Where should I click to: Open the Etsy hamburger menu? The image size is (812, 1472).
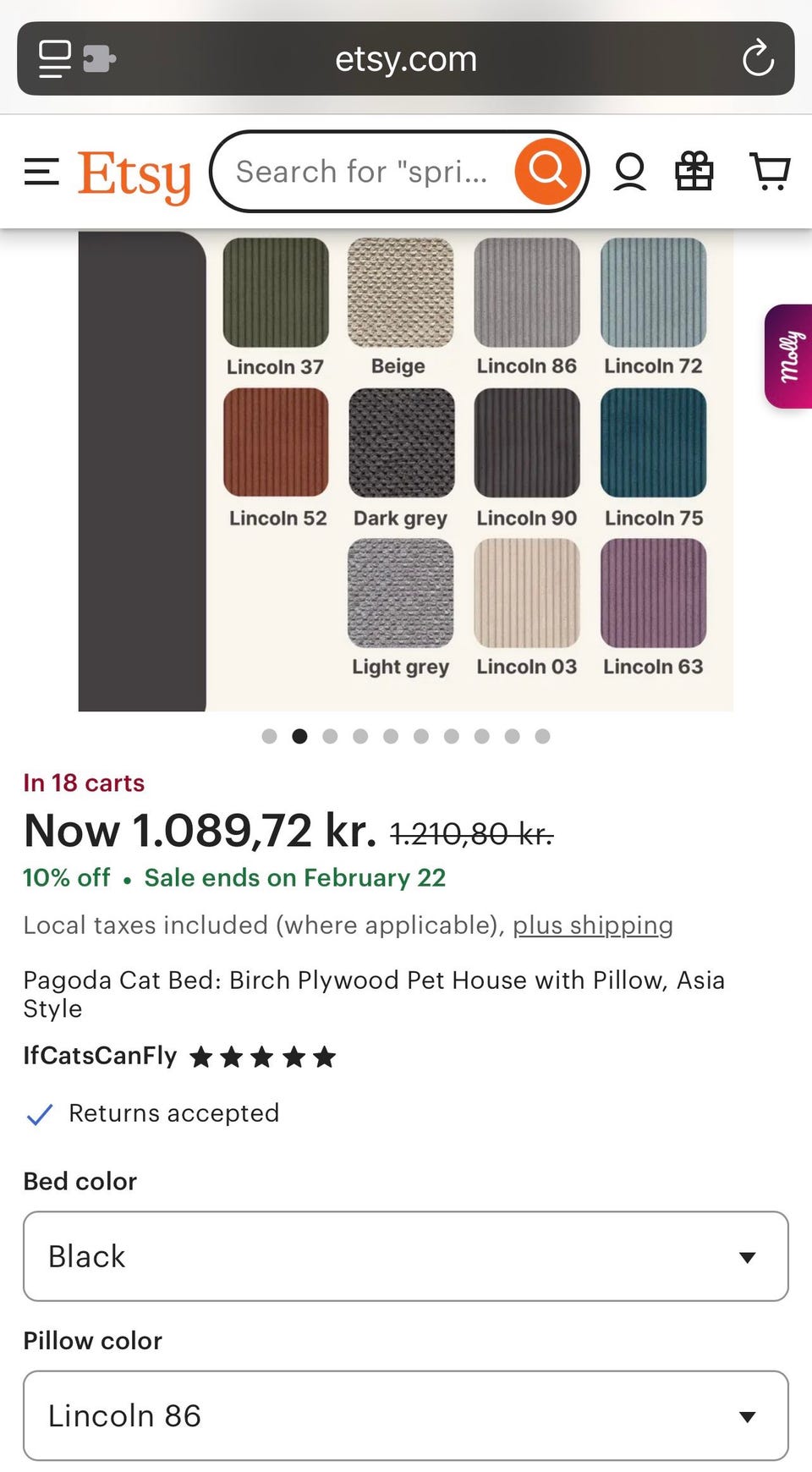[x=41, y=172]
